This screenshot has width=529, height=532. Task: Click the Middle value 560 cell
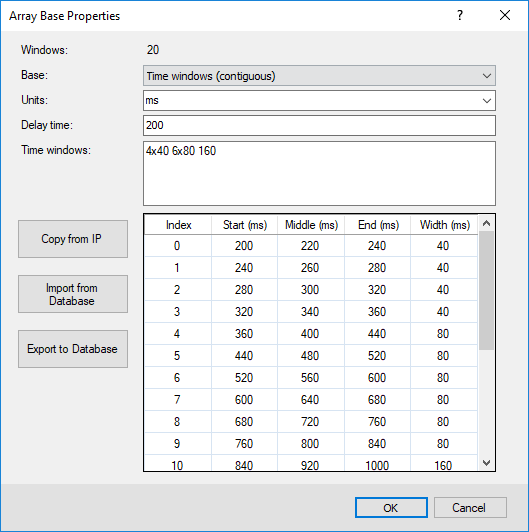coord(310,378)
